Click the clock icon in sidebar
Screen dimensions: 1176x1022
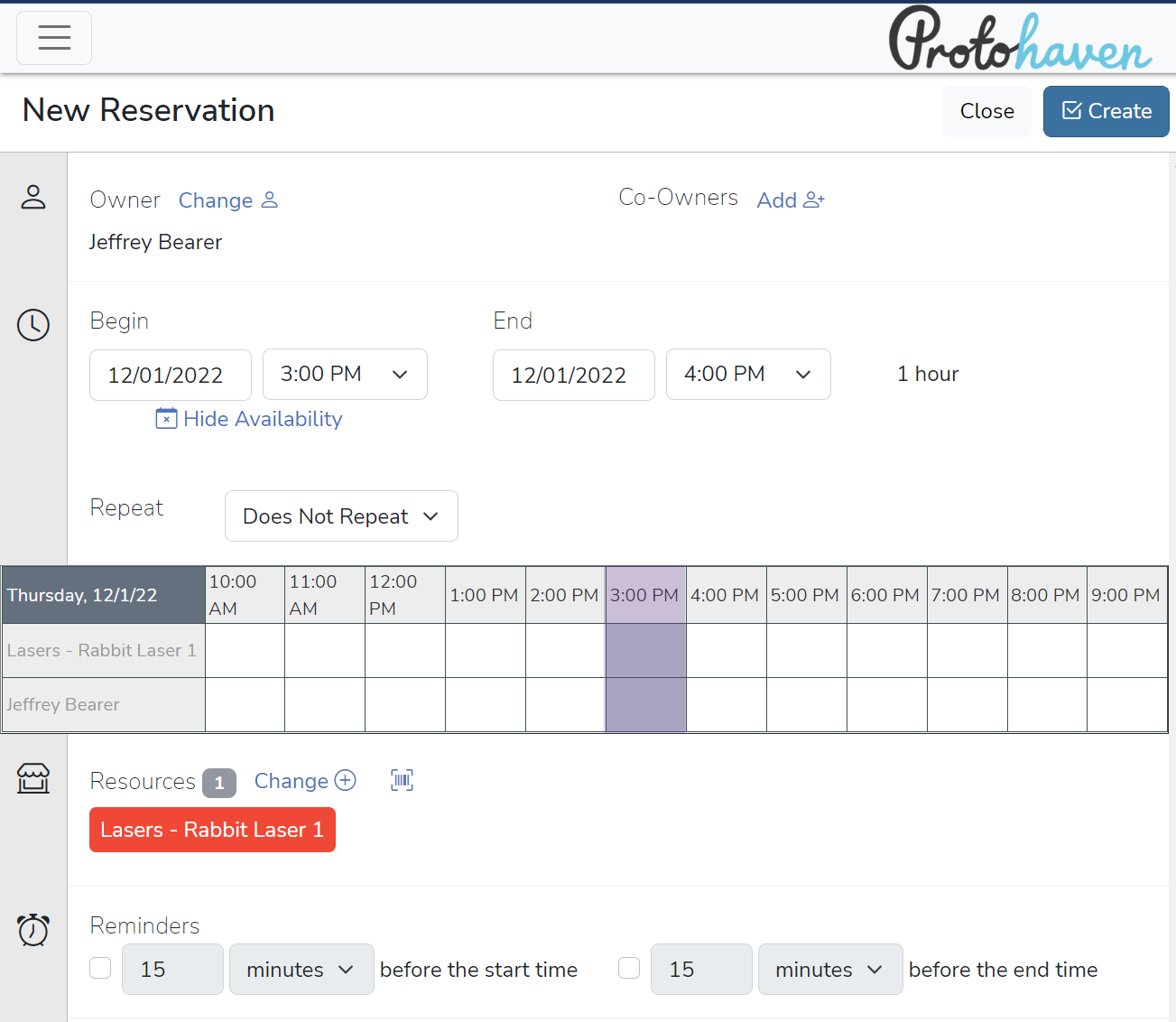pos(33,325)
